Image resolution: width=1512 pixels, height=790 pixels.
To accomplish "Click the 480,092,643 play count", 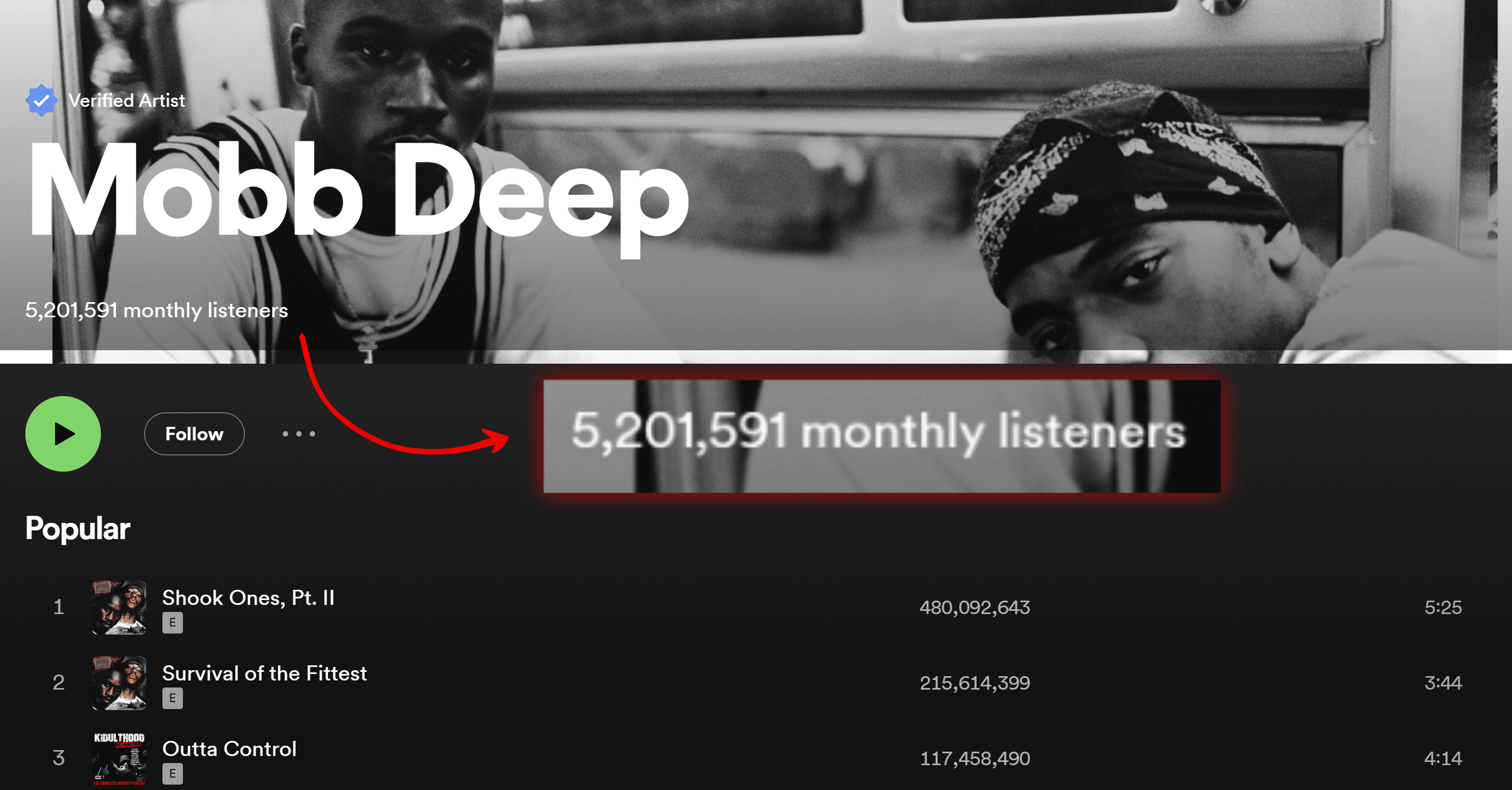I will click(x=975, y=607).
